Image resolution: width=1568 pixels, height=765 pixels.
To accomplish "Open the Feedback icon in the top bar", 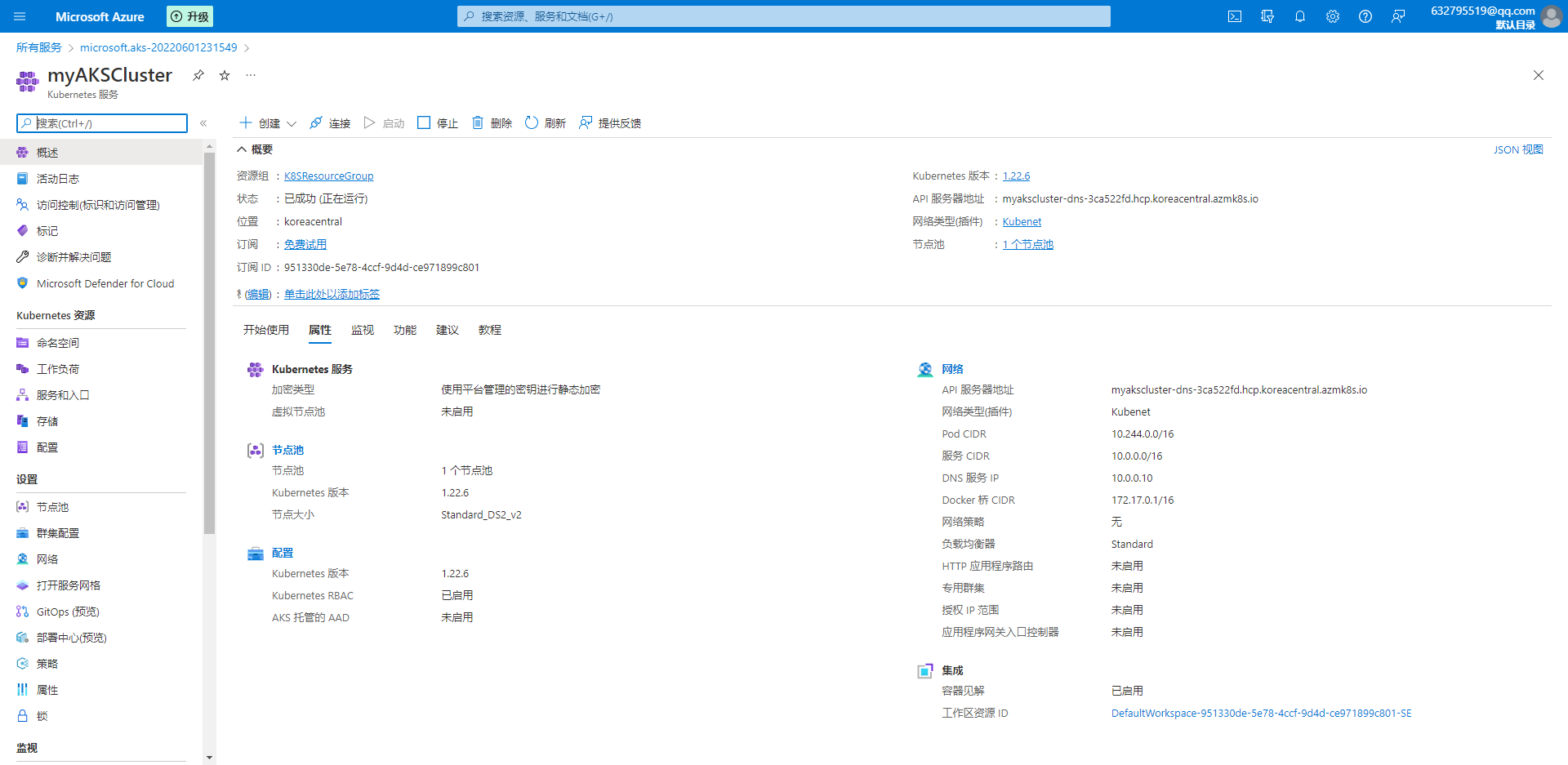I will point(1398,16).
